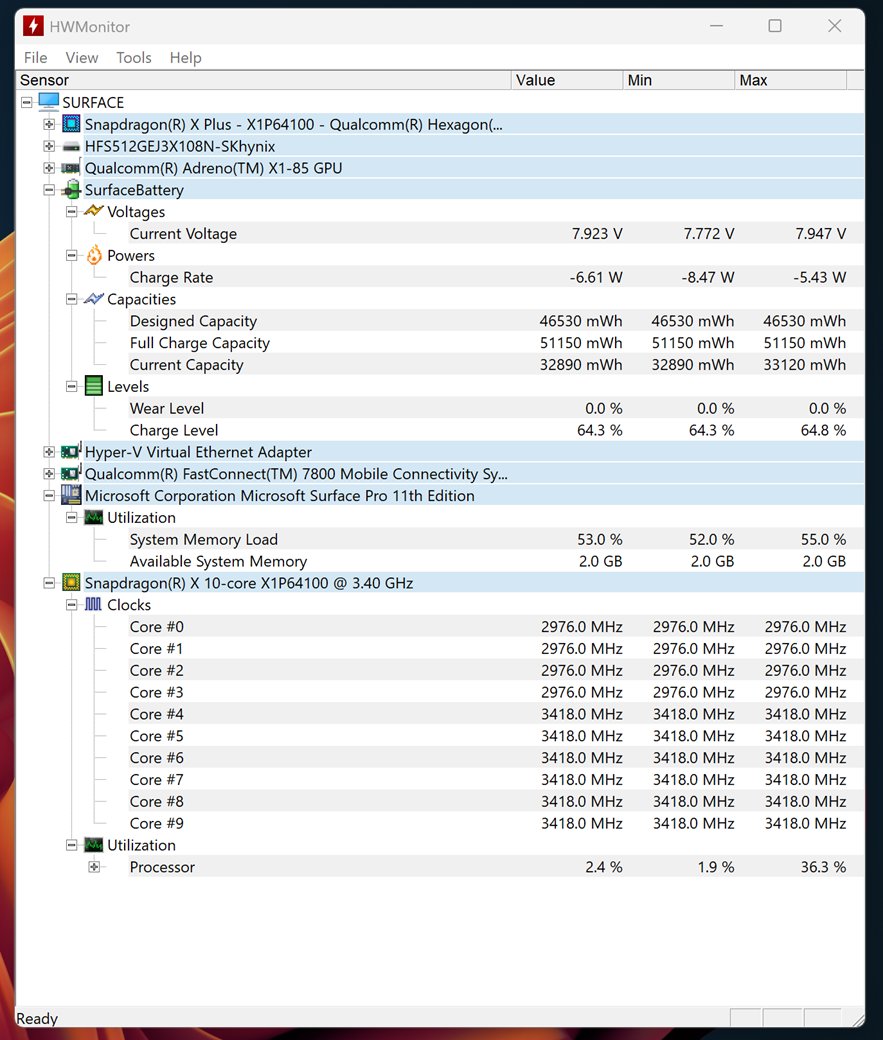Click the 36.3 % processor max value
This screenshot has height=1040, width=883.
(x=823, y=867)
